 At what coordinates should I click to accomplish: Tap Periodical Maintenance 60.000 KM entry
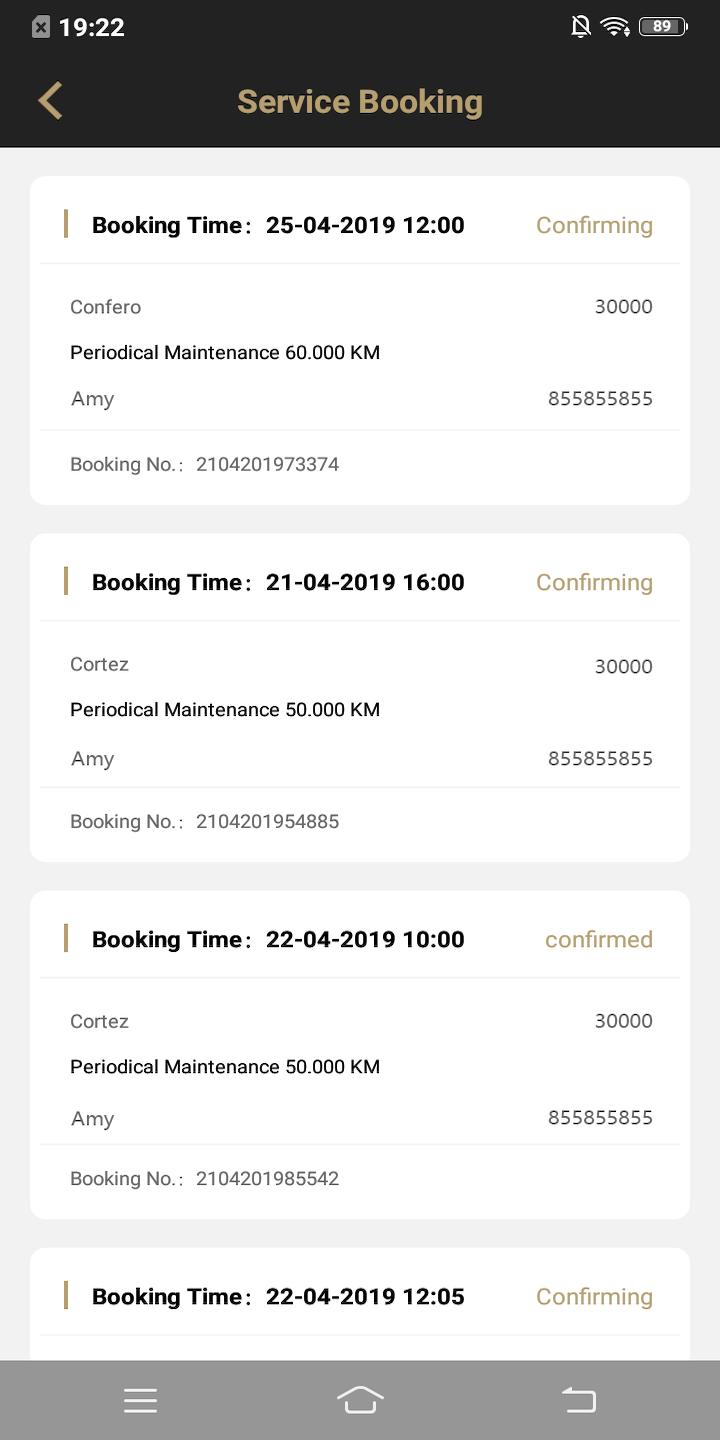pyautogui.click(x=225, y=352)
